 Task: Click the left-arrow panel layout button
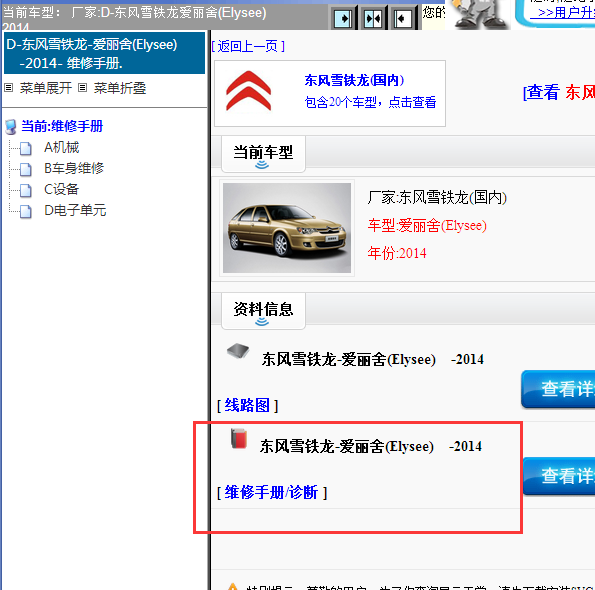[x=402, y=18]
